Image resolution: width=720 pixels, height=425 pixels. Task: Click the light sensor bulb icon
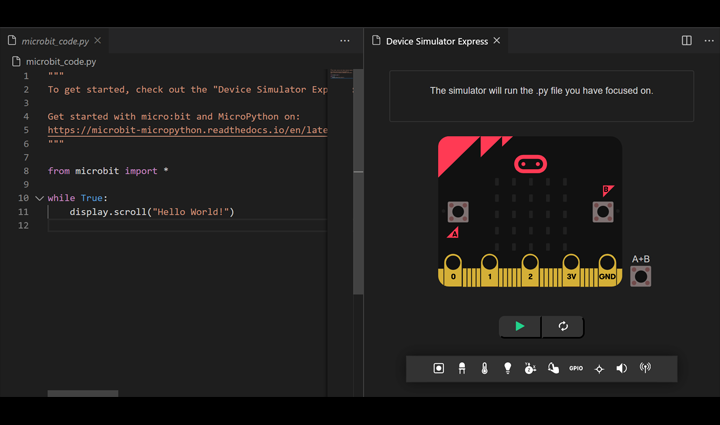(507, 369)
